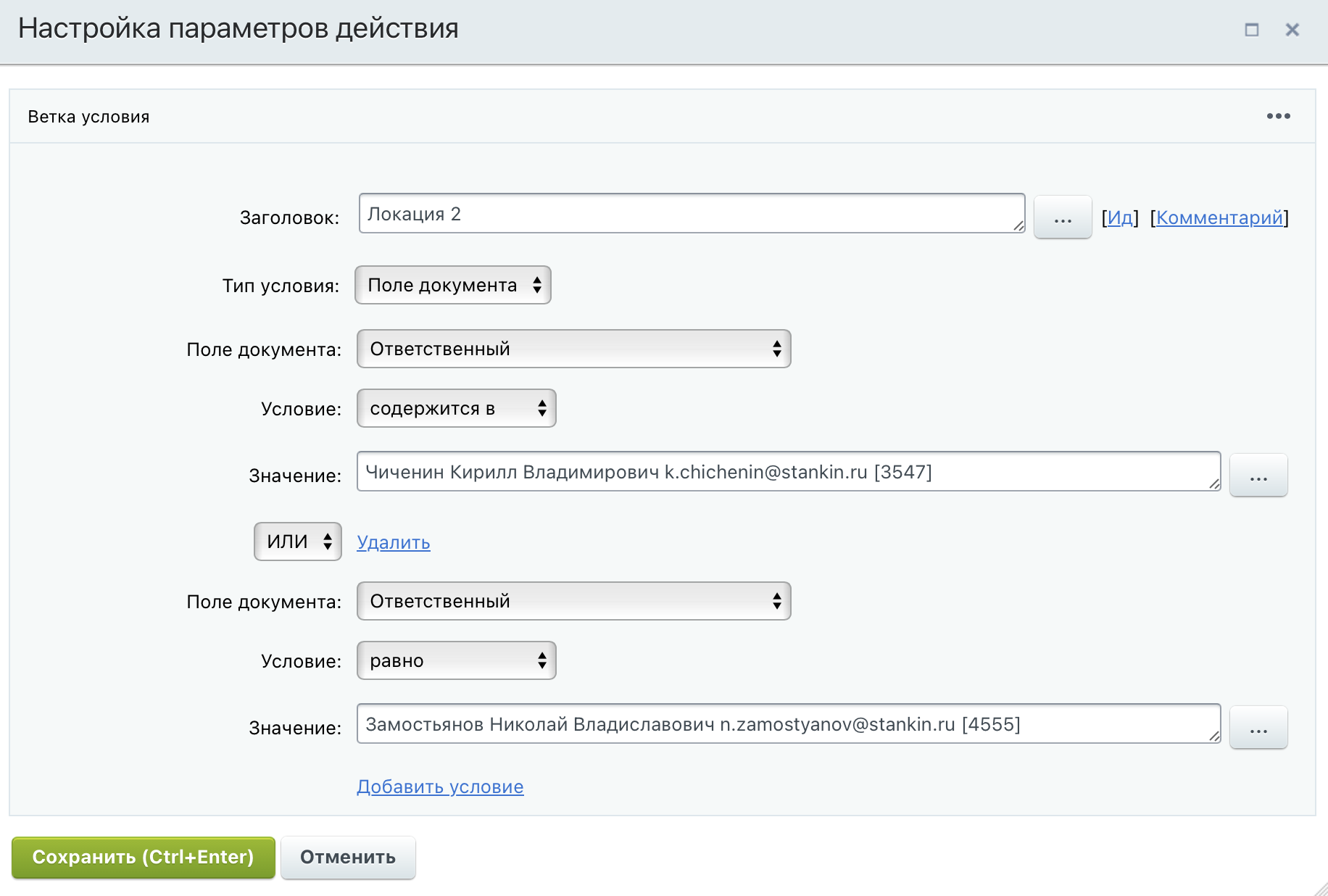Image resolution: width=1328 pixels, height=896 pixels.
Task: Save with Сохранить (Ctrl+Enter) button
Action: [x=144, y=858]
